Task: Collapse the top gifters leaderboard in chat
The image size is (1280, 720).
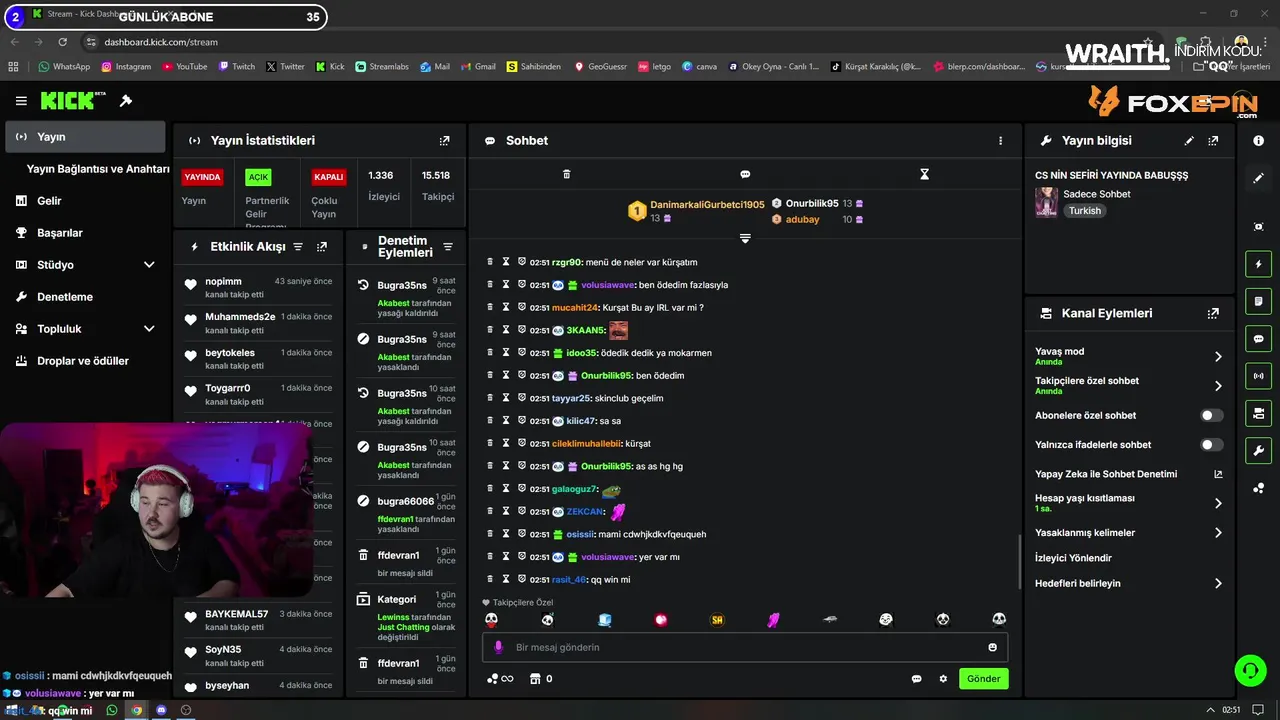Action: 745,238
